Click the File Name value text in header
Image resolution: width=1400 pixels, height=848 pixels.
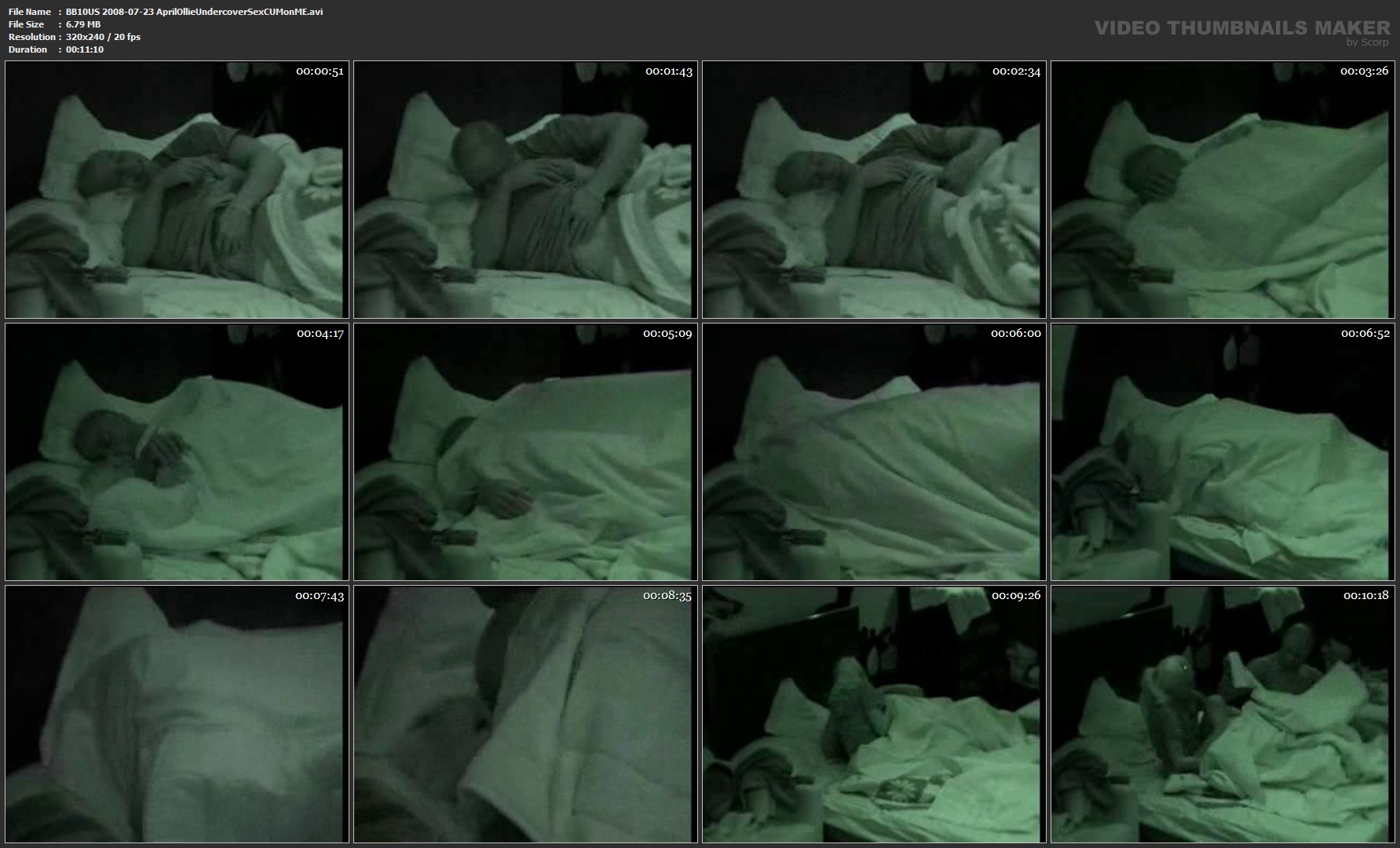point(194,12)
